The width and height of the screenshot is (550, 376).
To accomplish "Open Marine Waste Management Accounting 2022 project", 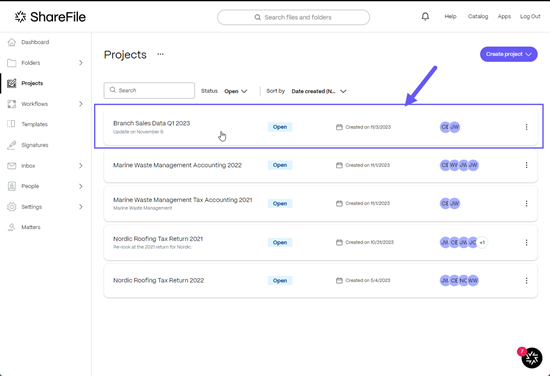I will click(x=177, y=165).
